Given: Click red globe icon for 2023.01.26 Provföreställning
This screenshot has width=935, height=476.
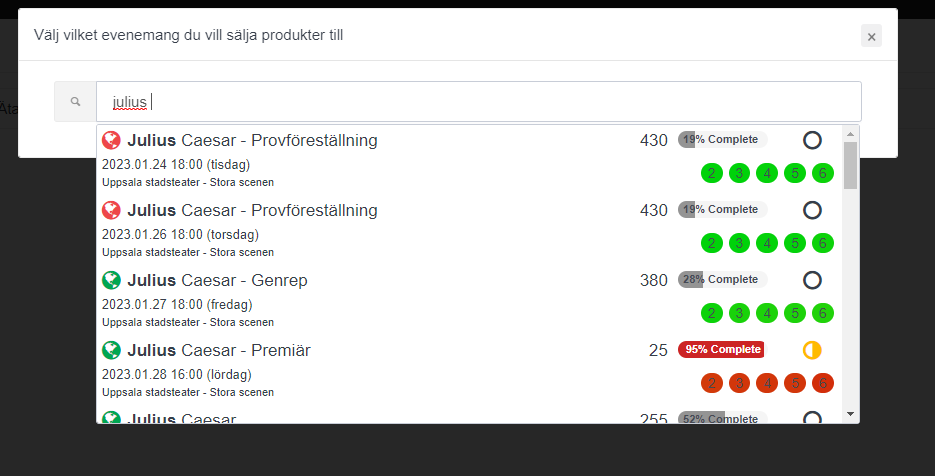Looking at the screenshot, I should coord(112,210).
